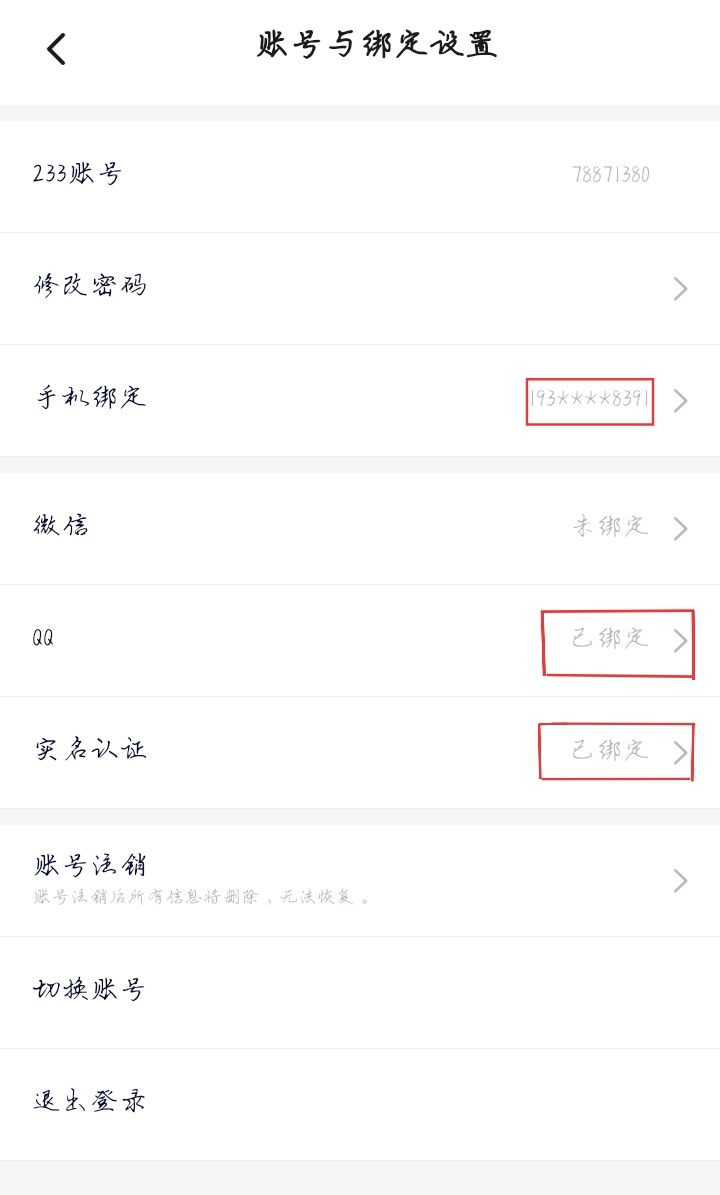This screenshot has height=1195, width=720.
Task: Tap the chevron beside QQ 已绑定
Action: [x=680, y=641]
